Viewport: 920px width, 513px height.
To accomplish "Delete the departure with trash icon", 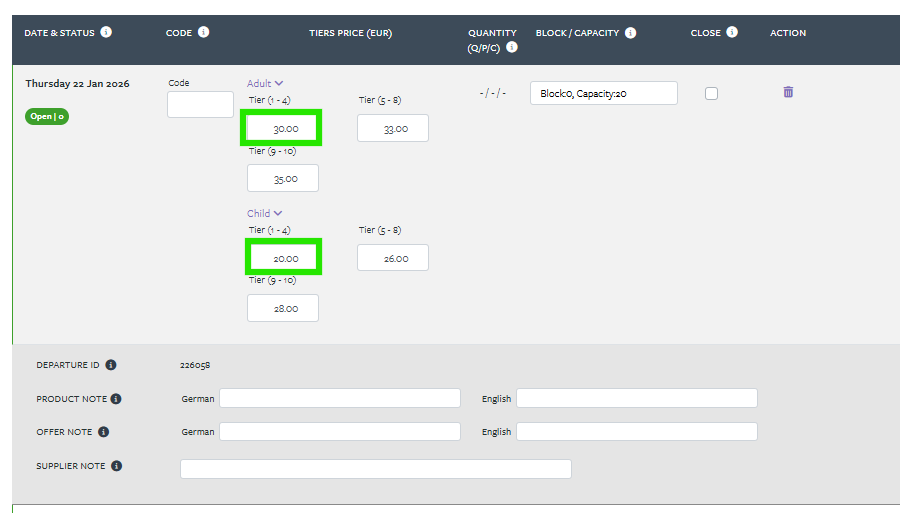I will 788,92.
